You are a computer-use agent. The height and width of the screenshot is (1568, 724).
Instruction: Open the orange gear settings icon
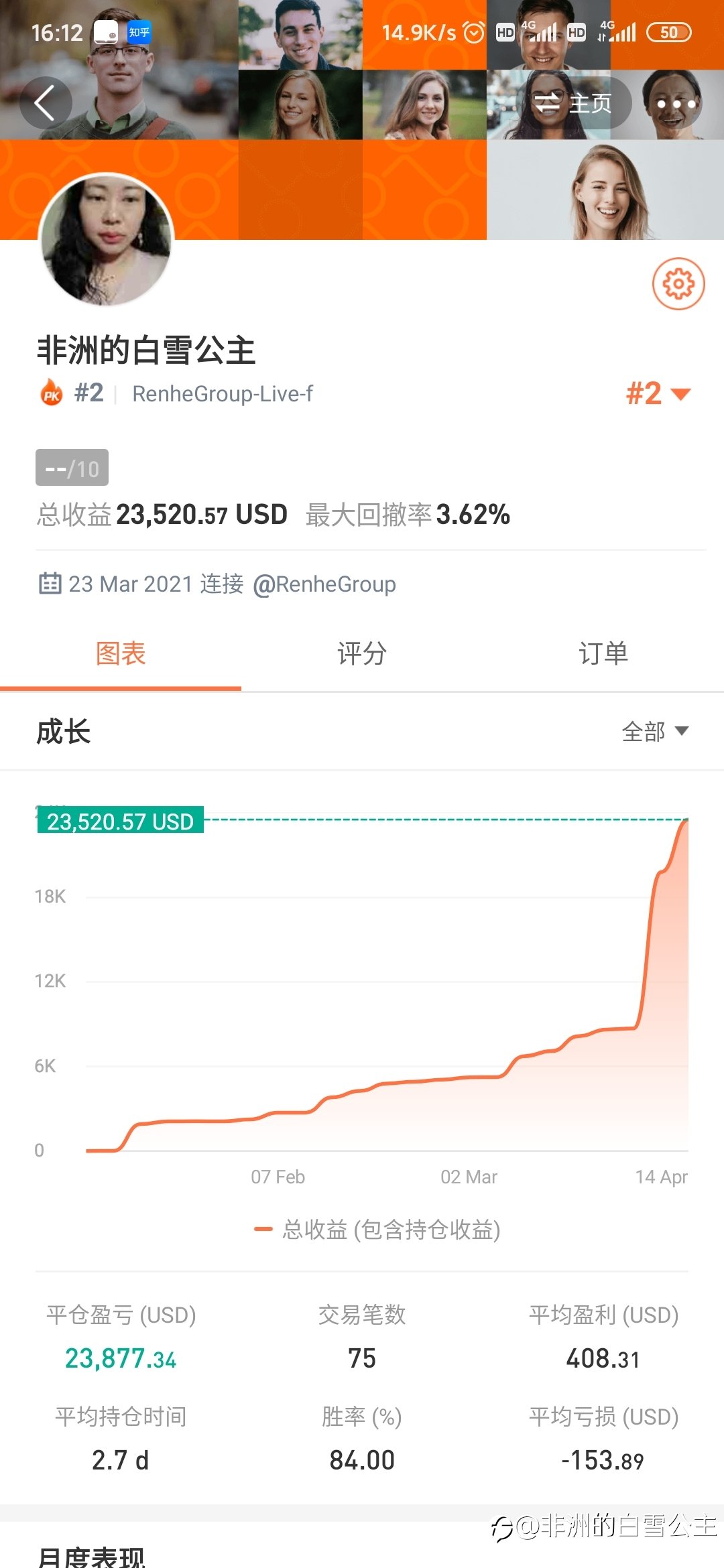(x=678, y=284)
